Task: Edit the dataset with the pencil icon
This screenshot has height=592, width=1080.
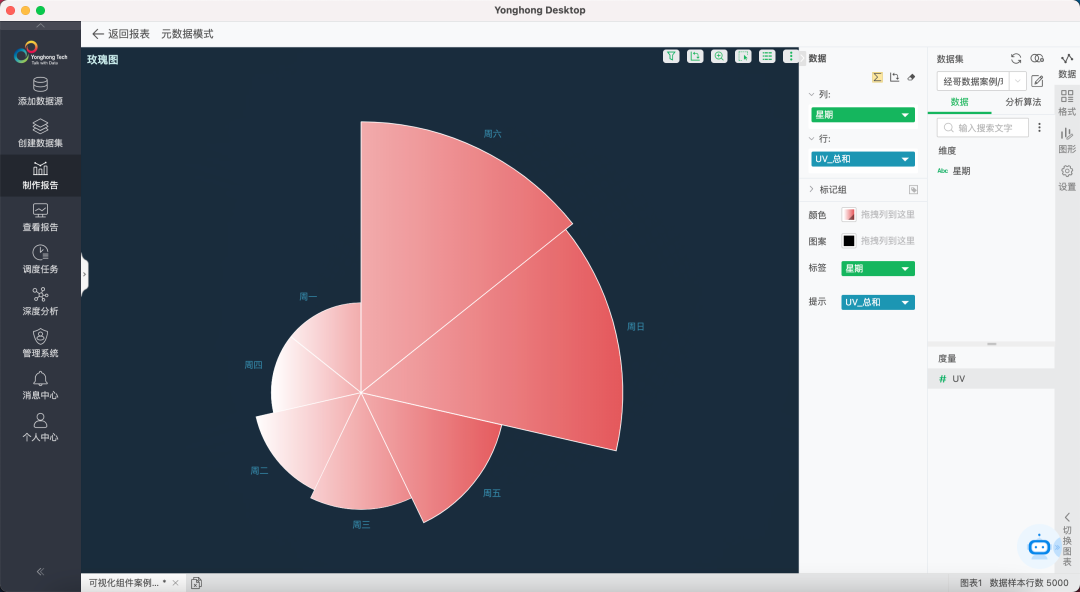Action: tap(1037, 81)
